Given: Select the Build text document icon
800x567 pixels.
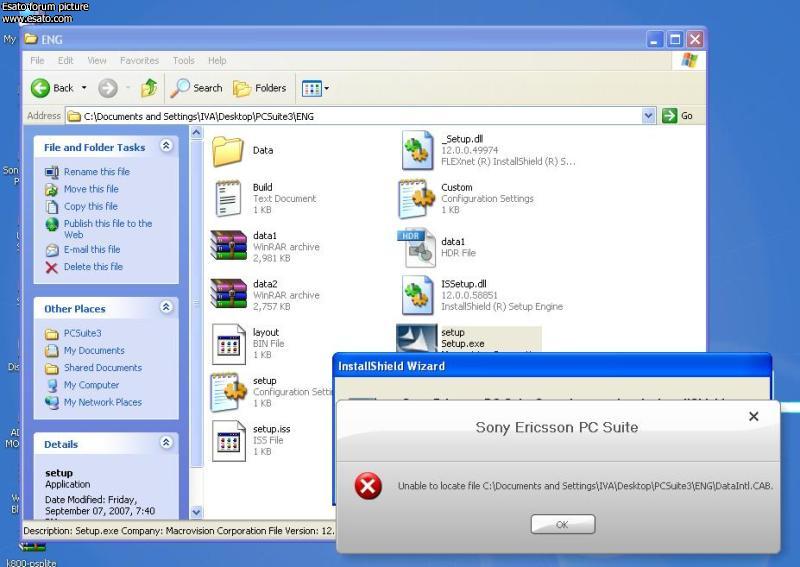Looking at the screenshot, I should coord(228,199).
